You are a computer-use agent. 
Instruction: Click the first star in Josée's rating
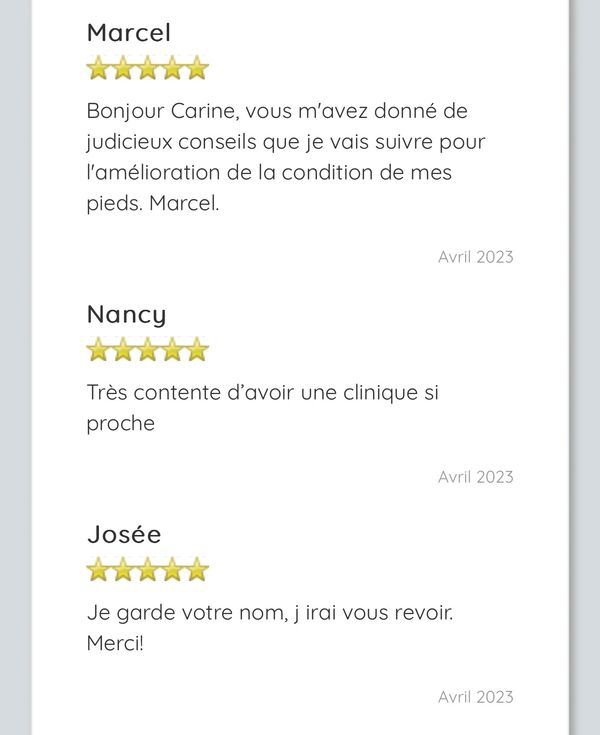(99, 570)
